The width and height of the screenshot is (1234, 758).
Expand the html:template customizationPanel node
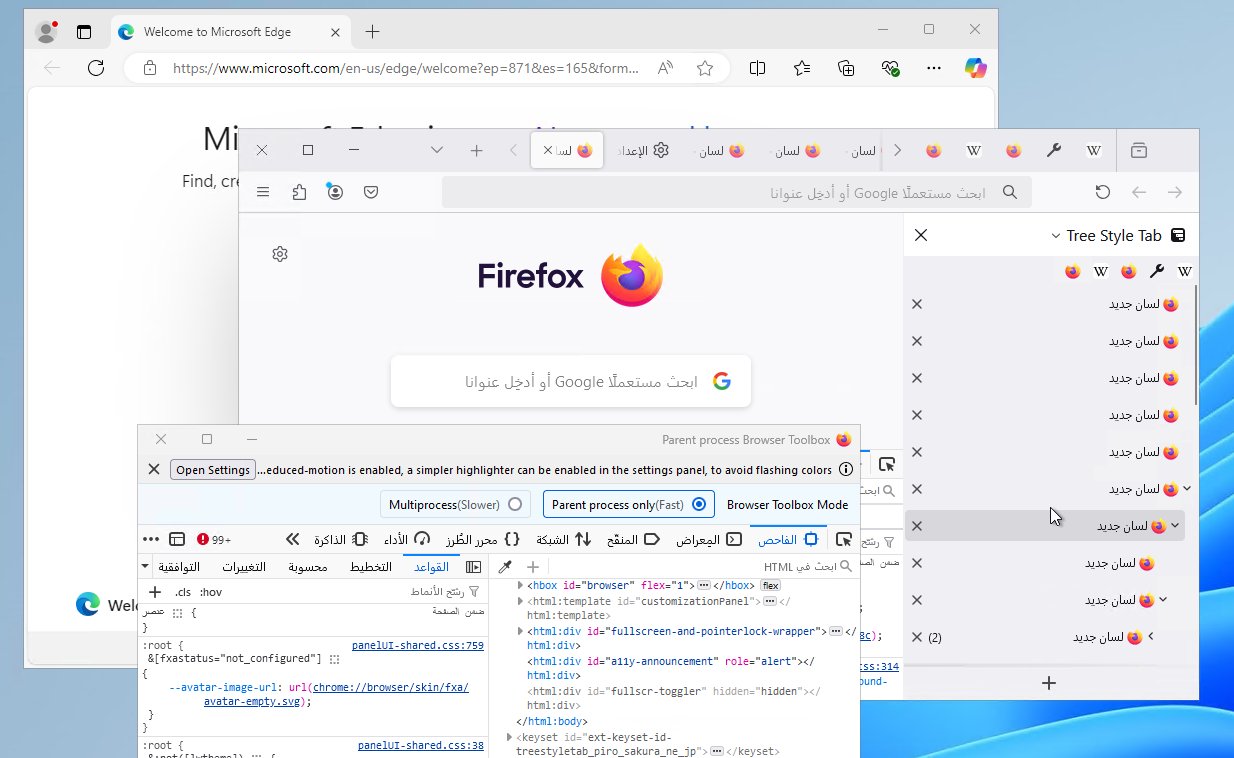[x=520, y=601]
